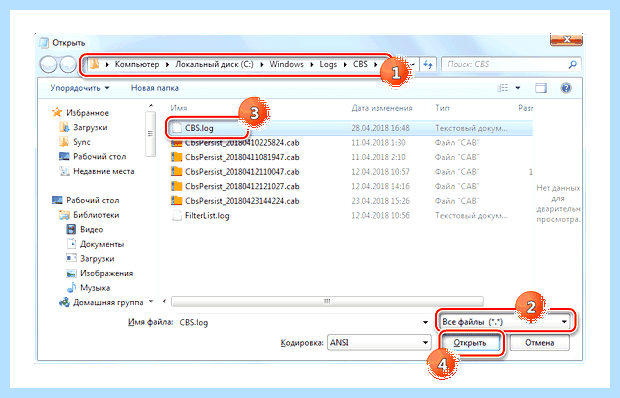
Task: Open the Имя файла dropdown arrow
Action: [x=425, y=322]
